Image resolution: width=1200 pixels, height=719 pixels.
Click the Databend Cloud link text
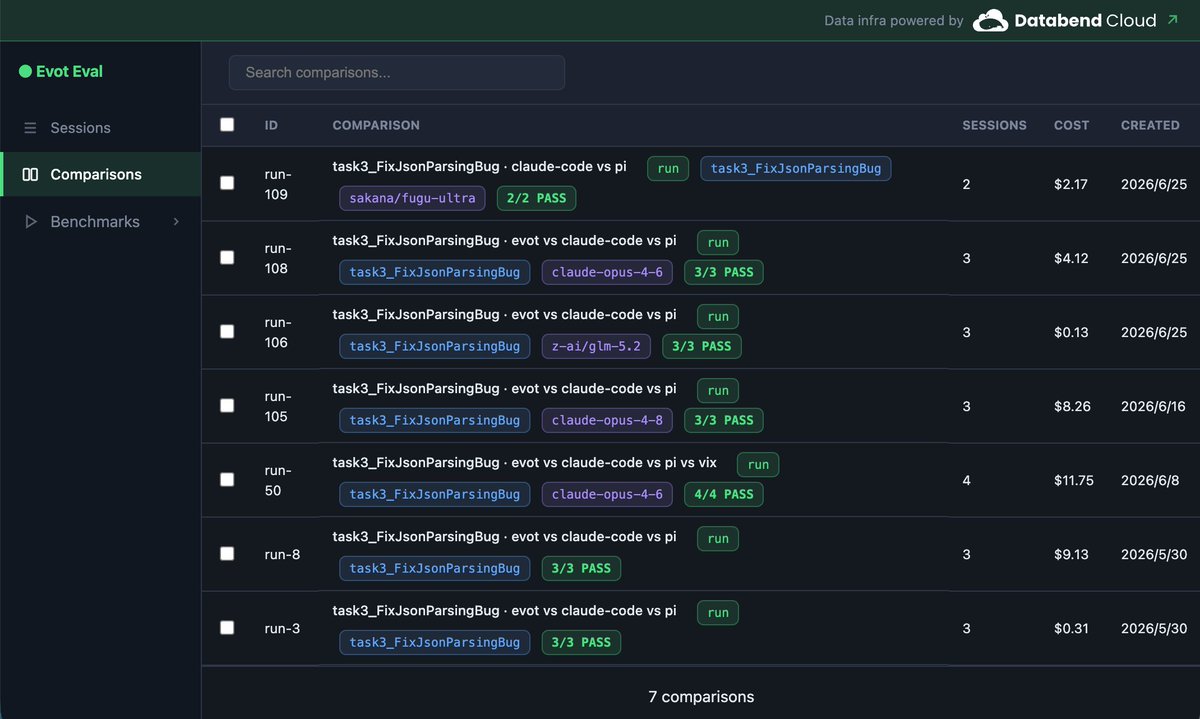[1084, 20]
